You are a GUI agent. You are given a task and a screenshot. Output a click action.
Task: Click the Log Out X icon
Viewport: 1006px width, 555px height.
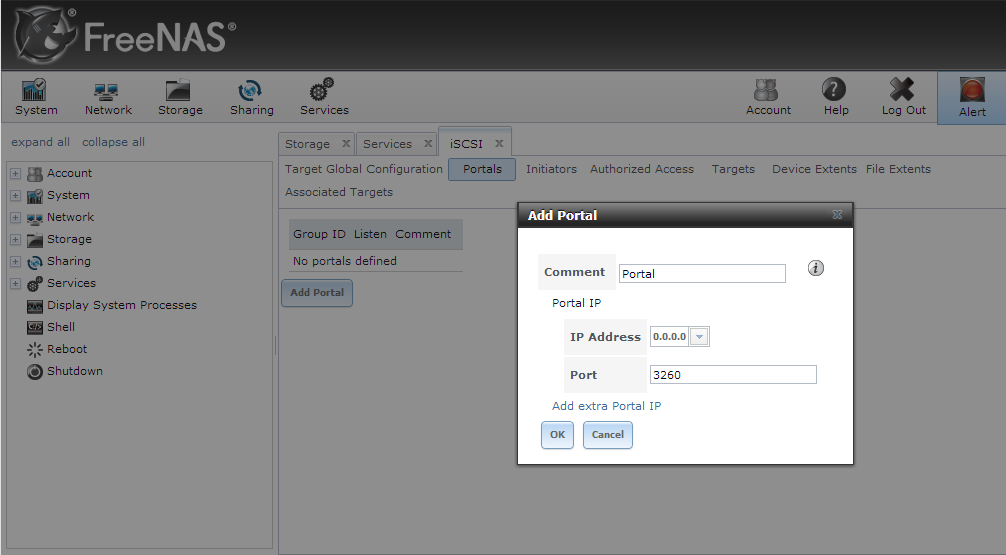click(901, 89)
